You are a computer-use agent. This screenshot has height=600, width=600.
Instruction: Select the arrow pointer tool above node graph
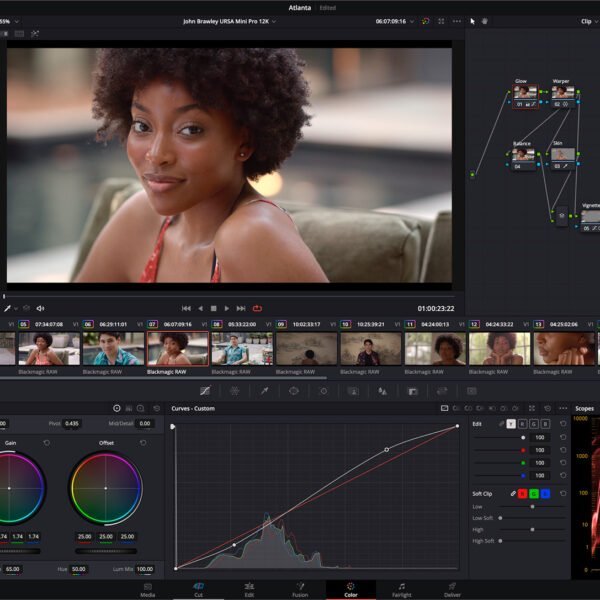(x=473, y=21)
